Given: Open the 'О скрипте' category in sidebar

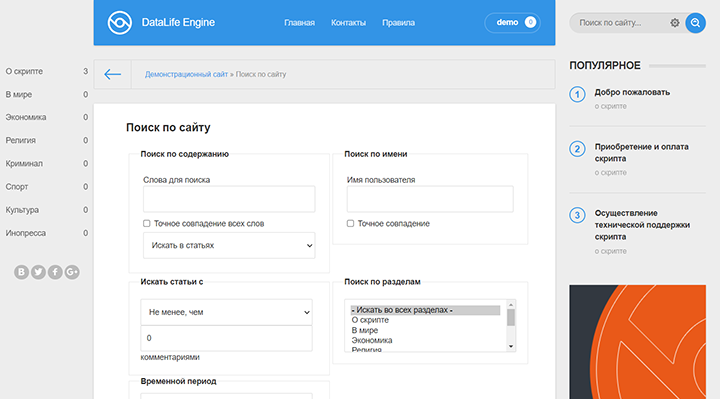Looking at the screenshot, I should [x=24, y=71].
